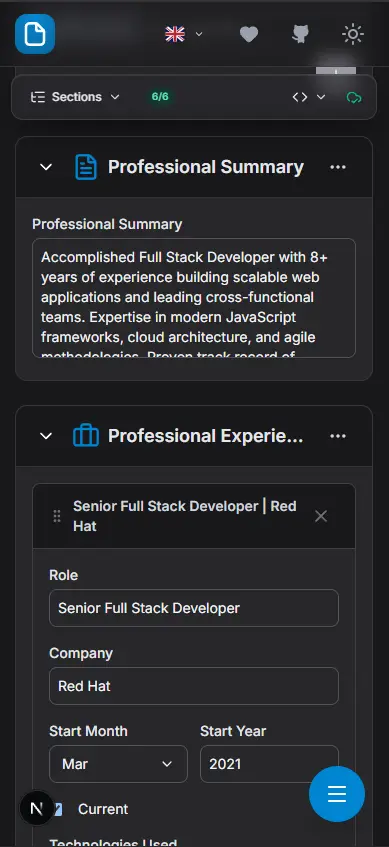Screen dimensions: 389x847
Task: Open Professional Experience more options menu
Action: (x=338, y=436)
